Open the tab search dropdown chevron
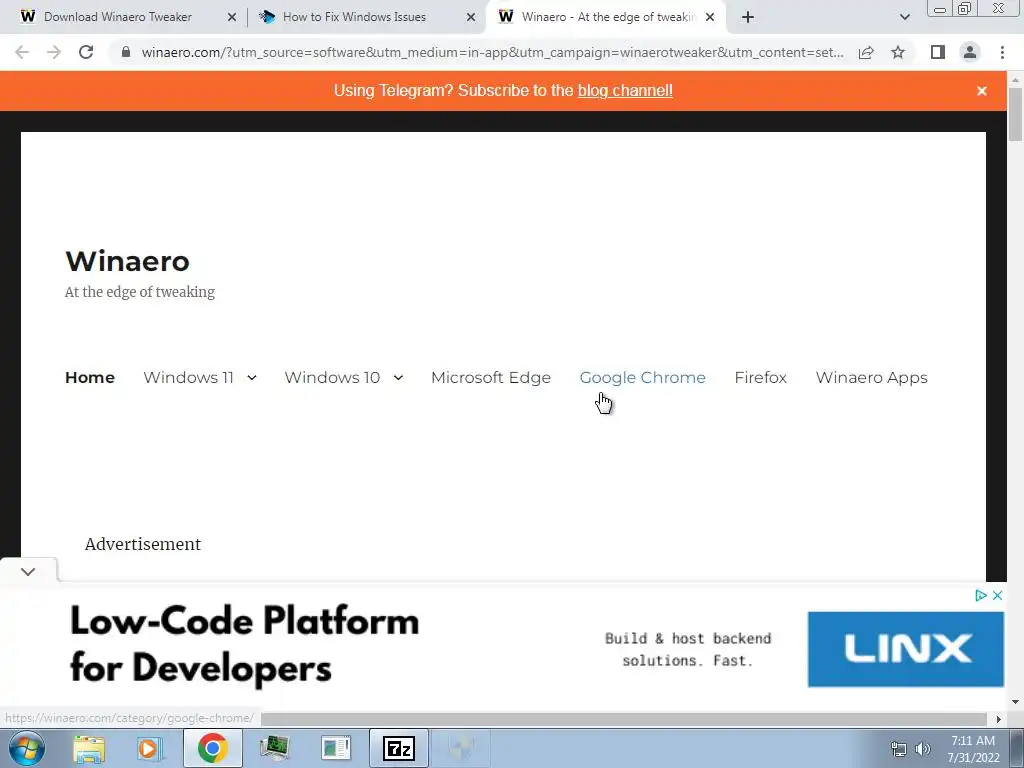1024x768 pixels. tap(904, 17)
